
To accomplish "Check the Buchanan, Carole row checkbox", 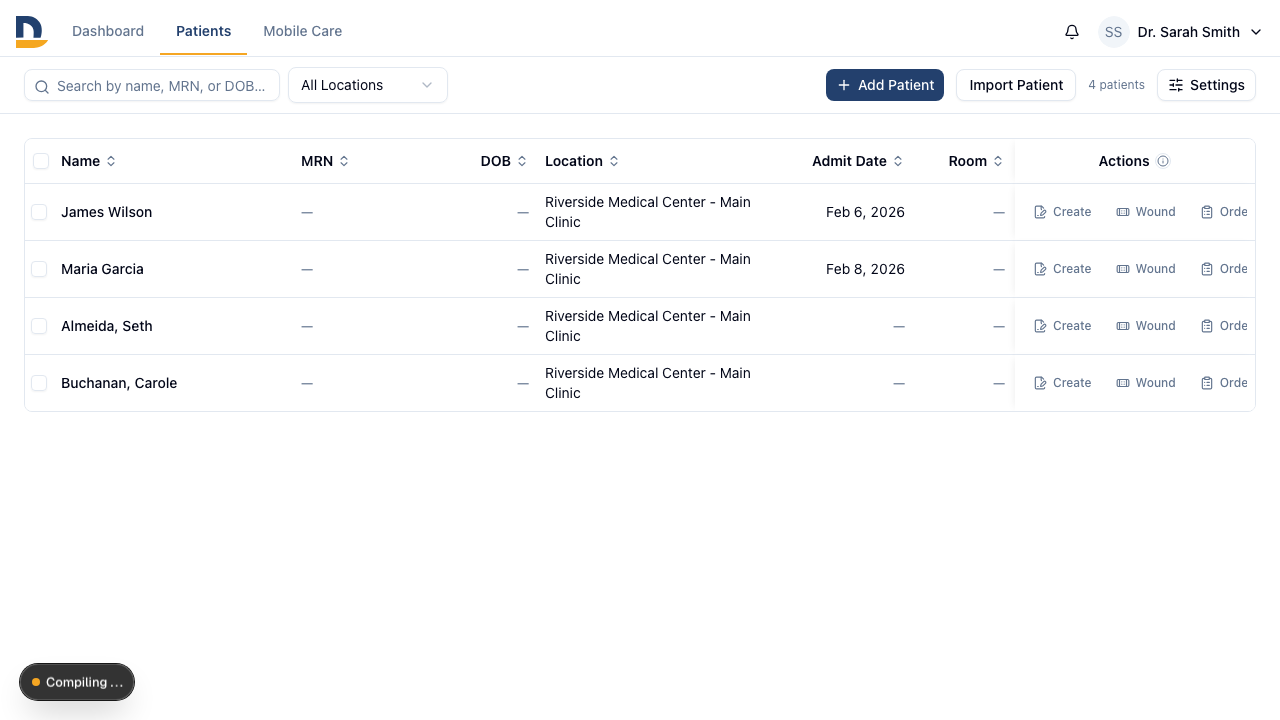I will [39, 383].
